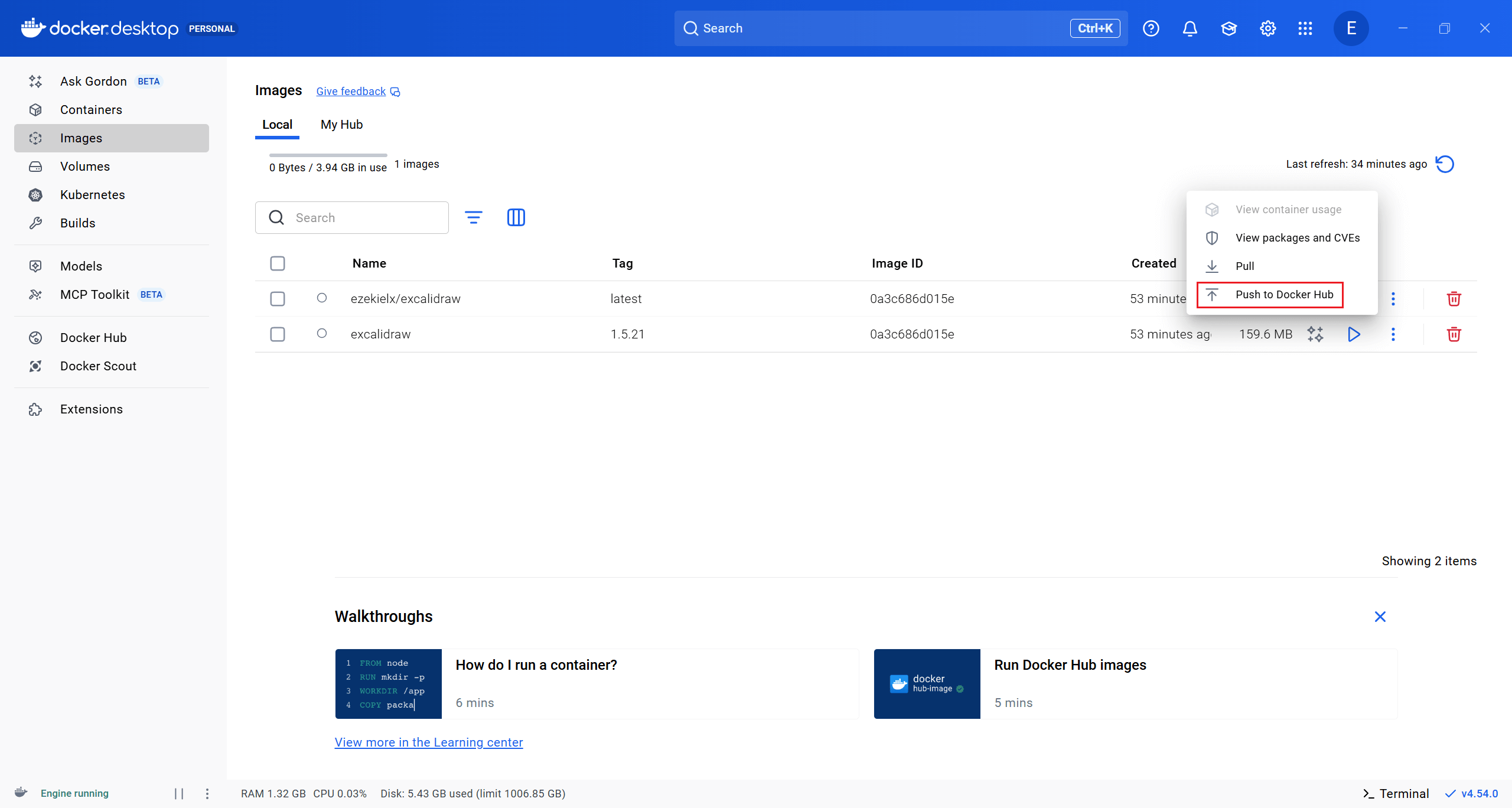This screenshot has width=1512, height=808.
Task: Click the Ask Gordon sparkle icon on excalidraw row
Action: (x=1315, y=334)
